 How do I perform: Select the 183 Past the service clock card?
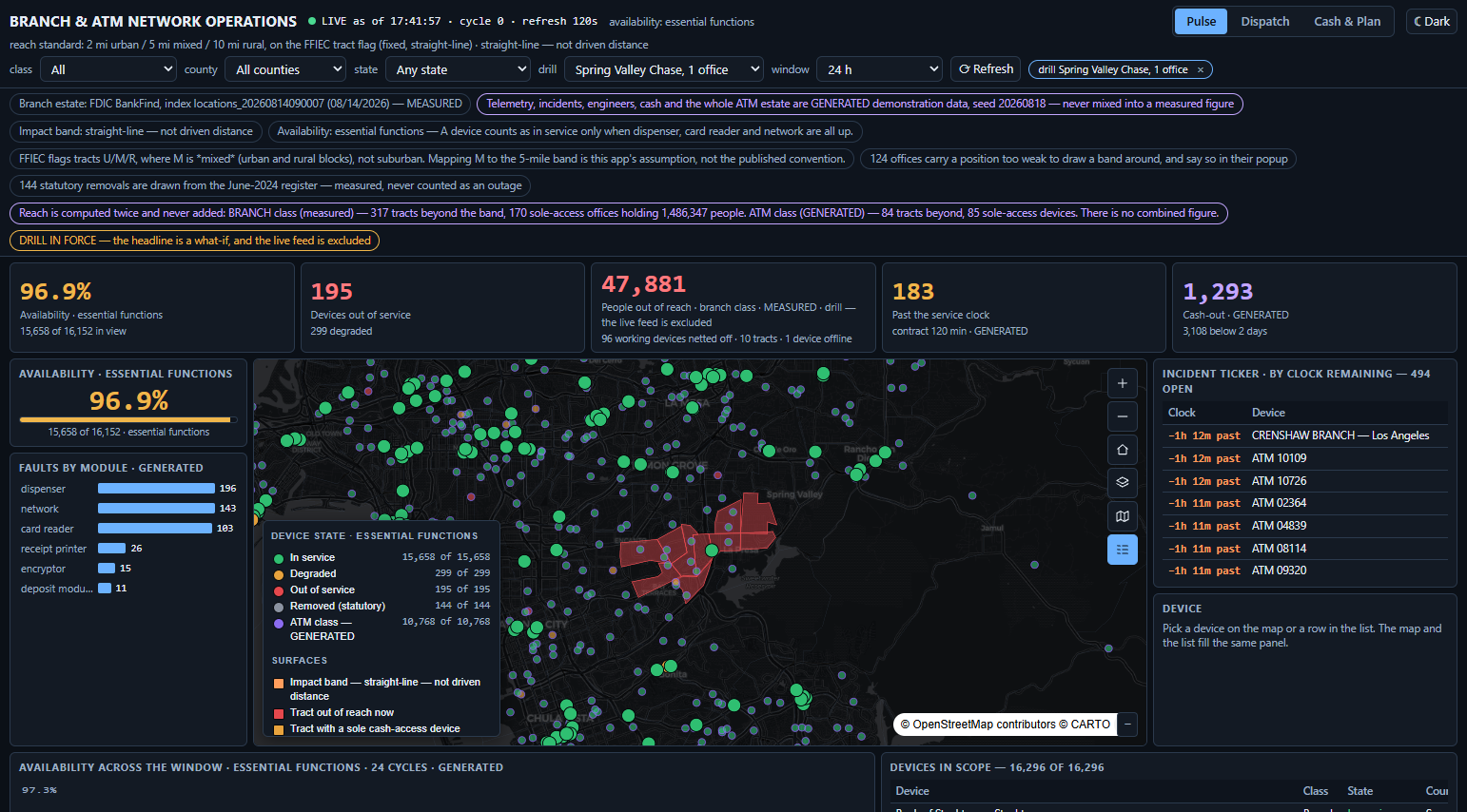[x=1024, y=308]
